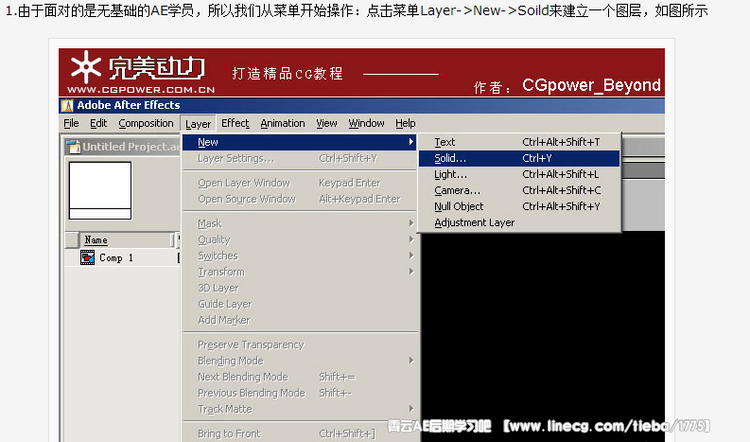The height and width of the screenshot is (442, 750).
Task: Choose New in the Layer menu
Action: coord(299,142)
